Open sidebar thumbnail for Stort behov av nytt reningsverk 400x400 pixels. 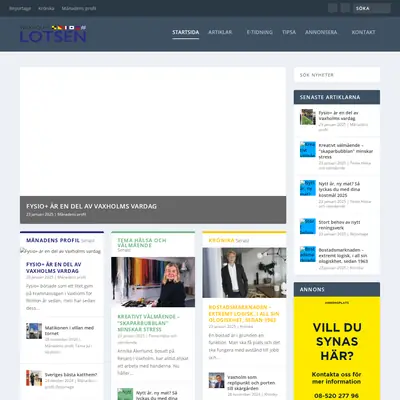click(308, 226)
